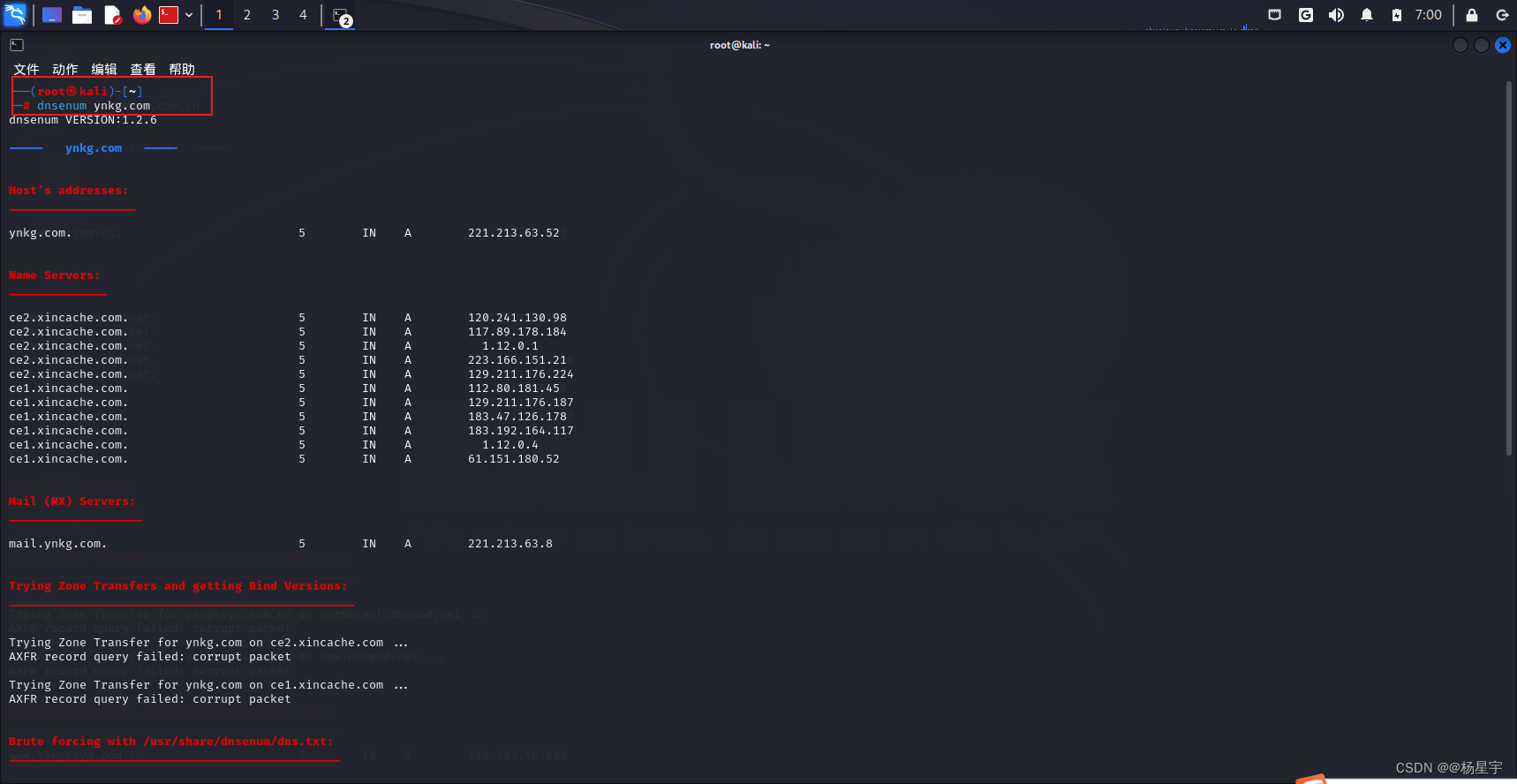The width and height of the screenshot is (1517, 784).
Task: Open the 查看 menu
Action: click(x=143, y=69)
